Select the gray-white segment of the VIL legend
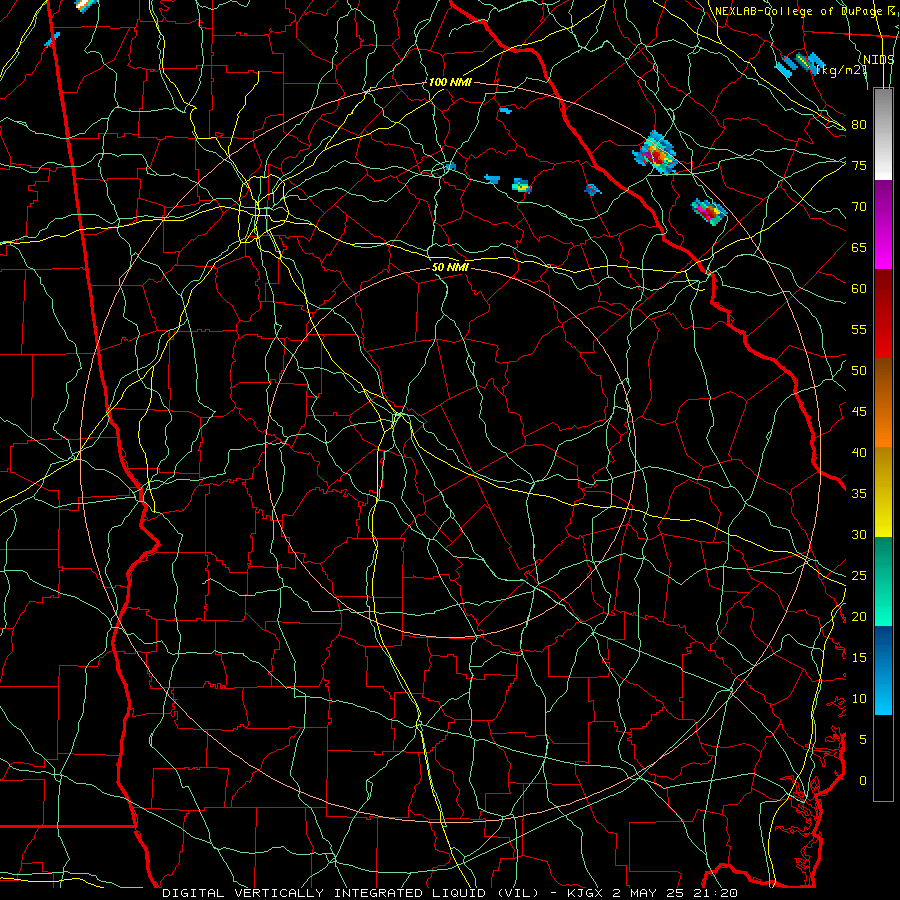 (883, 134)
